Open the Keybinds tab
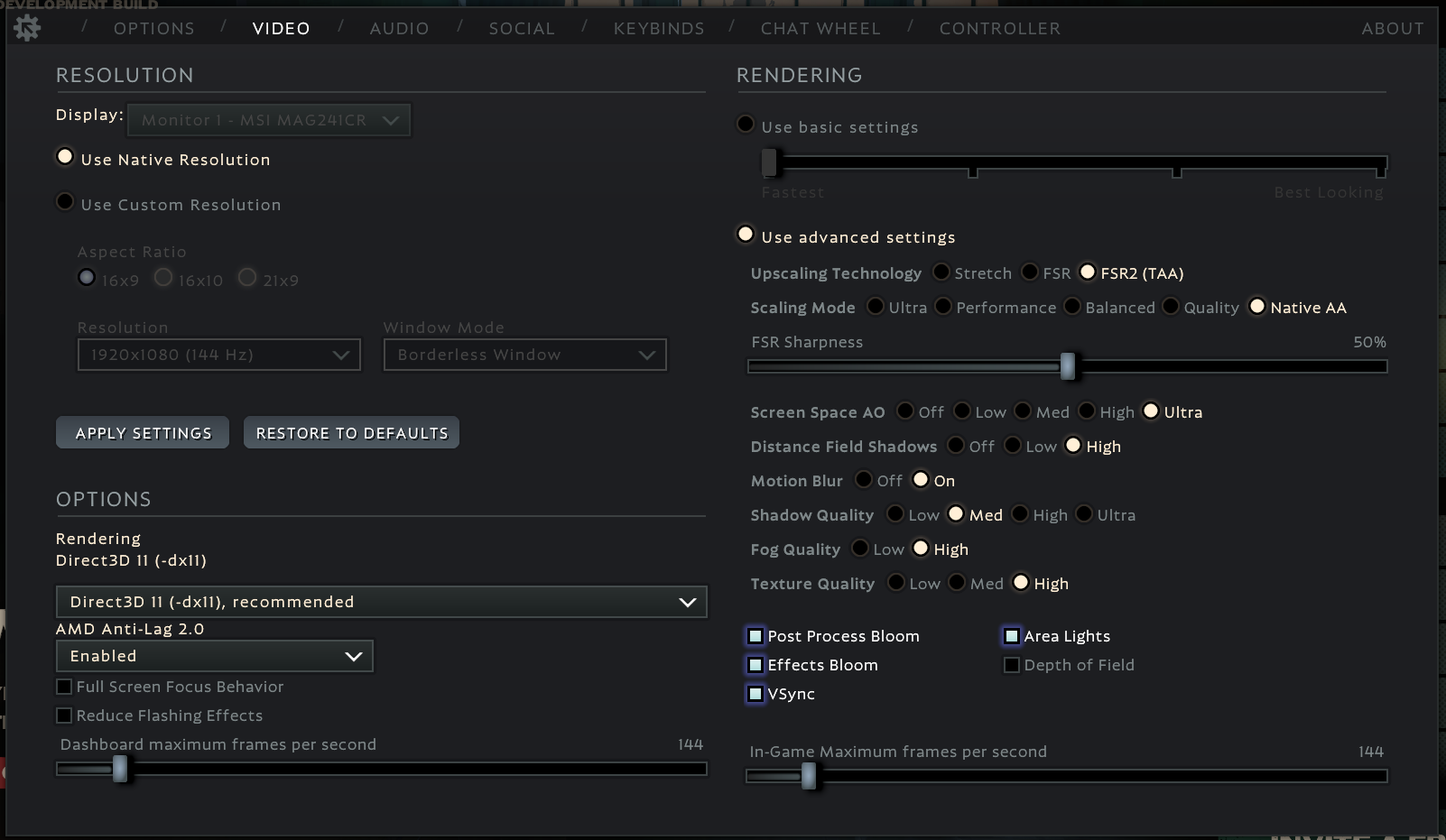Image resolution: width=1446 pixels, height=840 pixels. (659, 29)
